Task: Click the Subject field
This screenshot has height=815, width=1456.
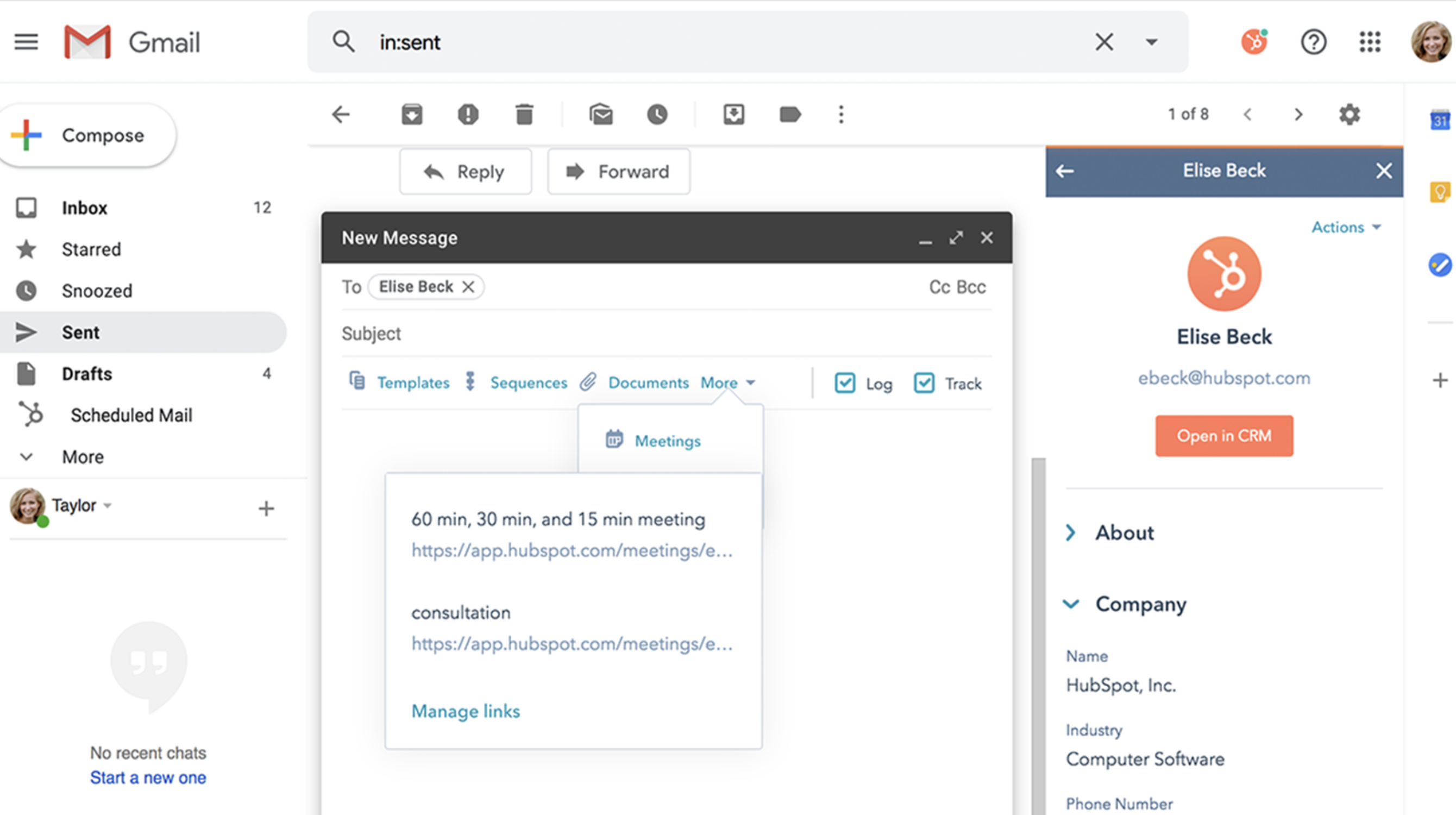Action: click(x=667, y=334)
